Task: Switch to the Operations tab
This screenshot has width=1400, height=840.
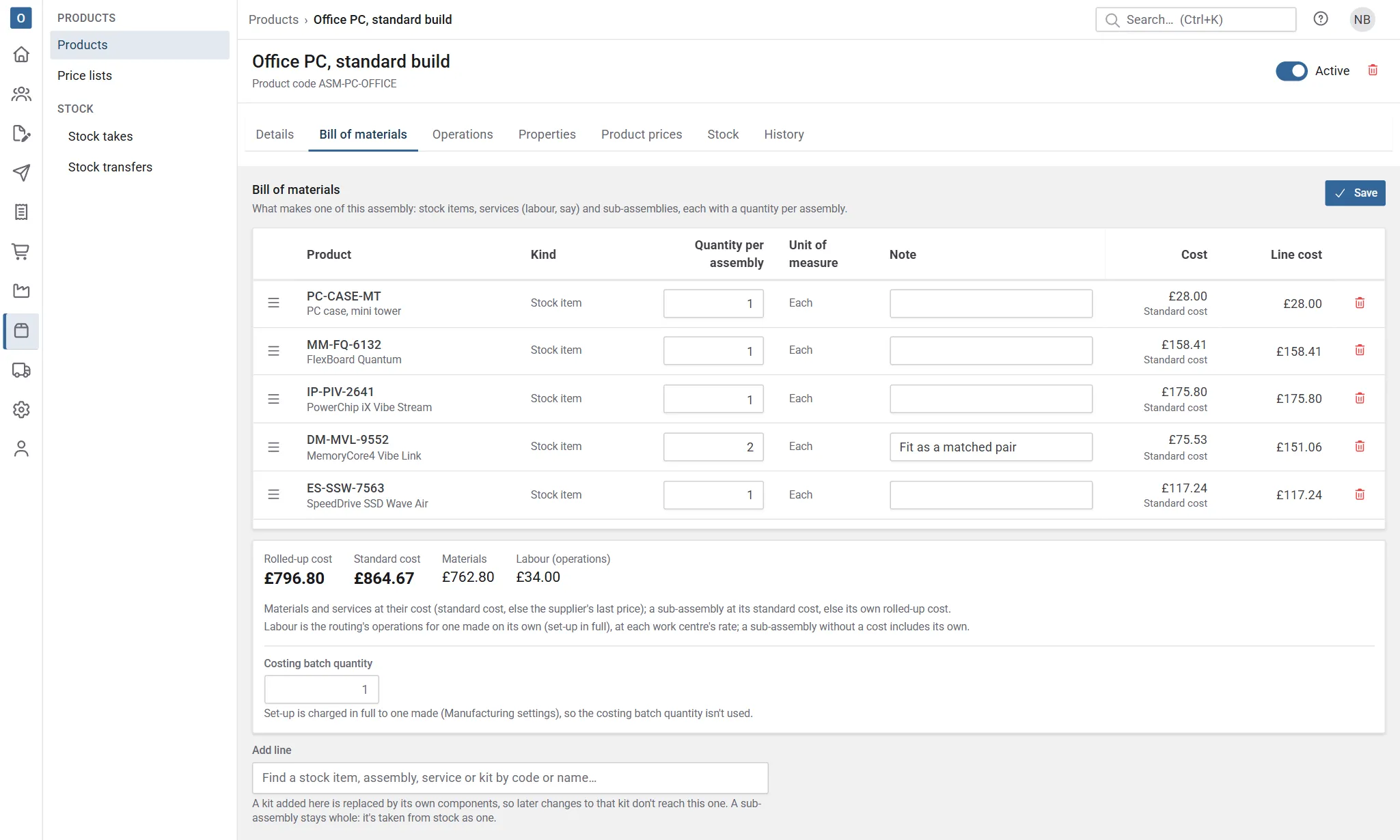Action: (463, 135)
